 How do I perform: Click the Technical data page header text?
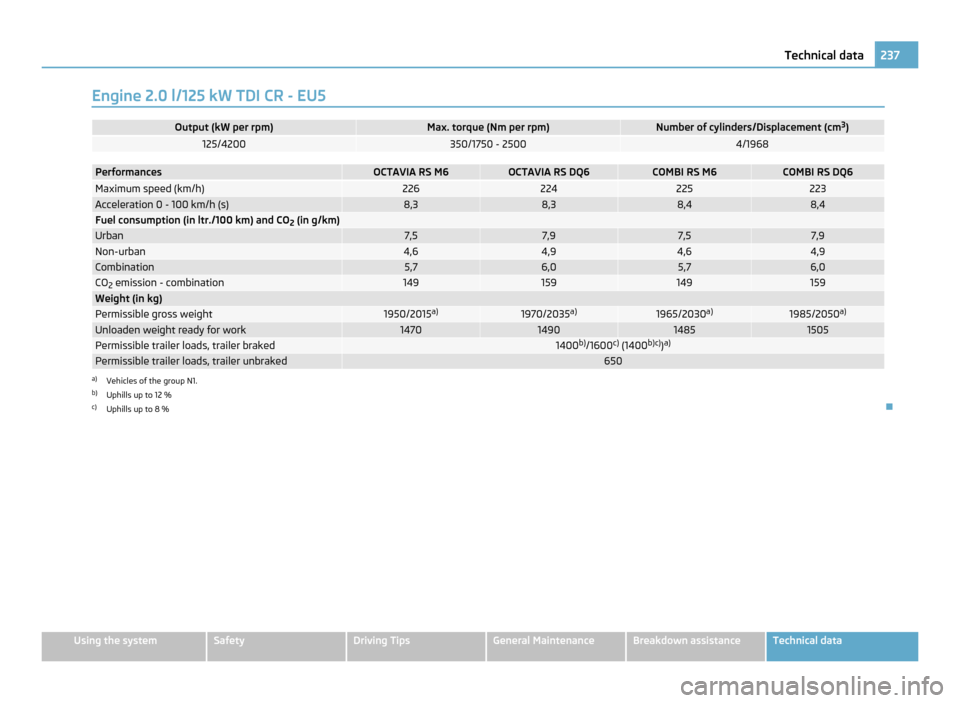click(x=823, y=55)
